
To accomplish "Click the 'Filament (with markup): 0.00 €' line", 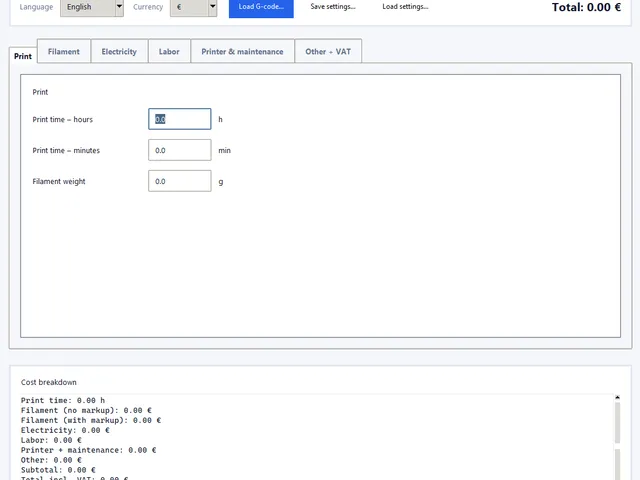I will point(91,420).
